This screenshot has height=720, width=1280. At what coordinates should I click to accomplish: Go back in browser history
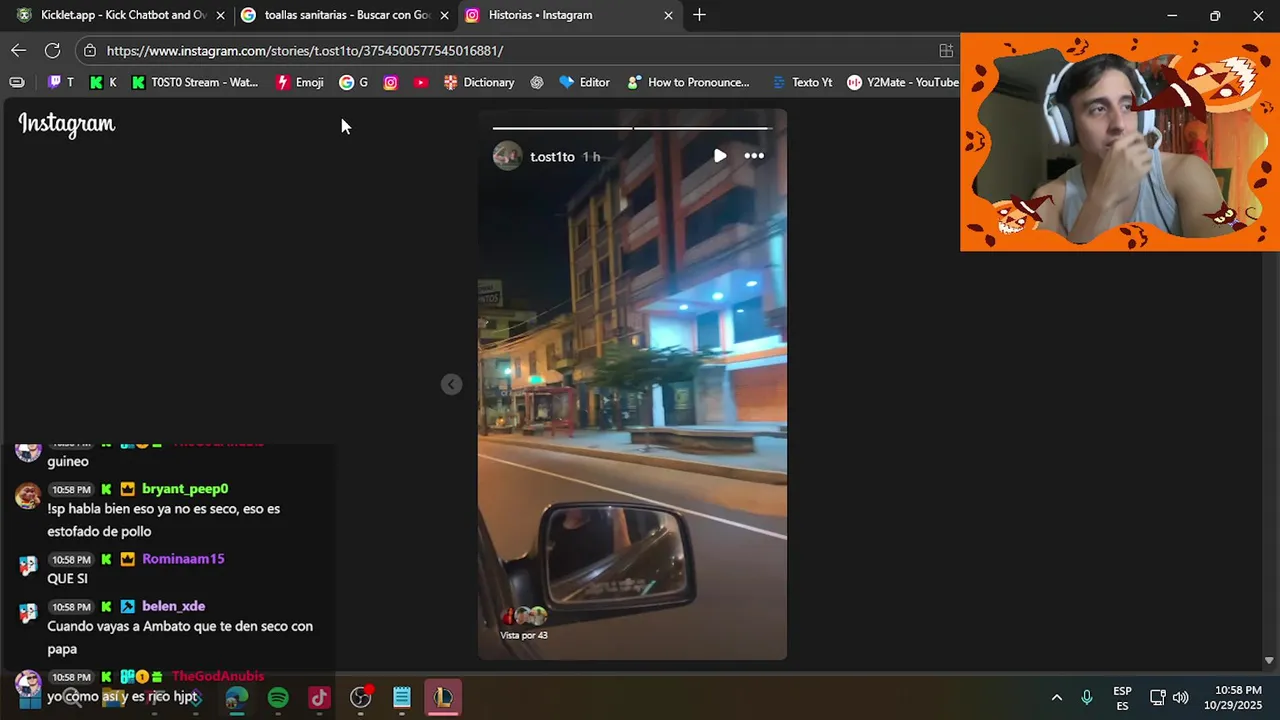pos(19,50)
